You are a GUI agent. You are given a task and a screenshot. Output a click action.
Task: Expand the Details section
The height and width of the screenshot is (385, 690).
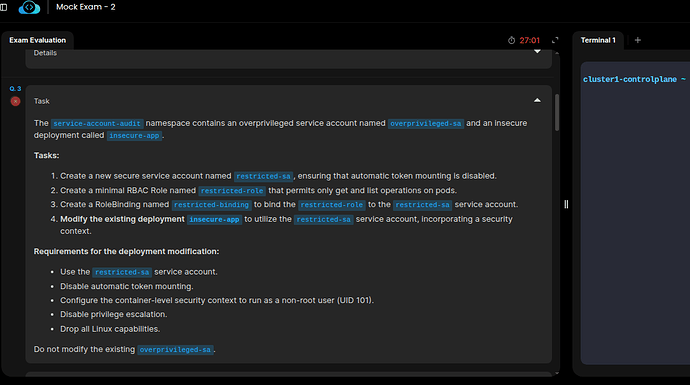click(x=537, y=52)
